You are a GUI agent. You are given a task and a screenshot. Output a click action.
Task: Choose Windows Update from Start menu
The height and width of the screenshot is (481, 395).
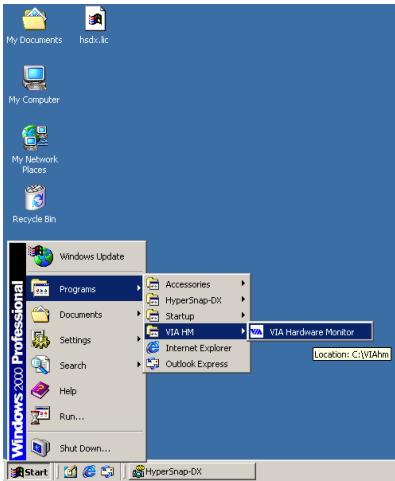(x=85, y=256)
